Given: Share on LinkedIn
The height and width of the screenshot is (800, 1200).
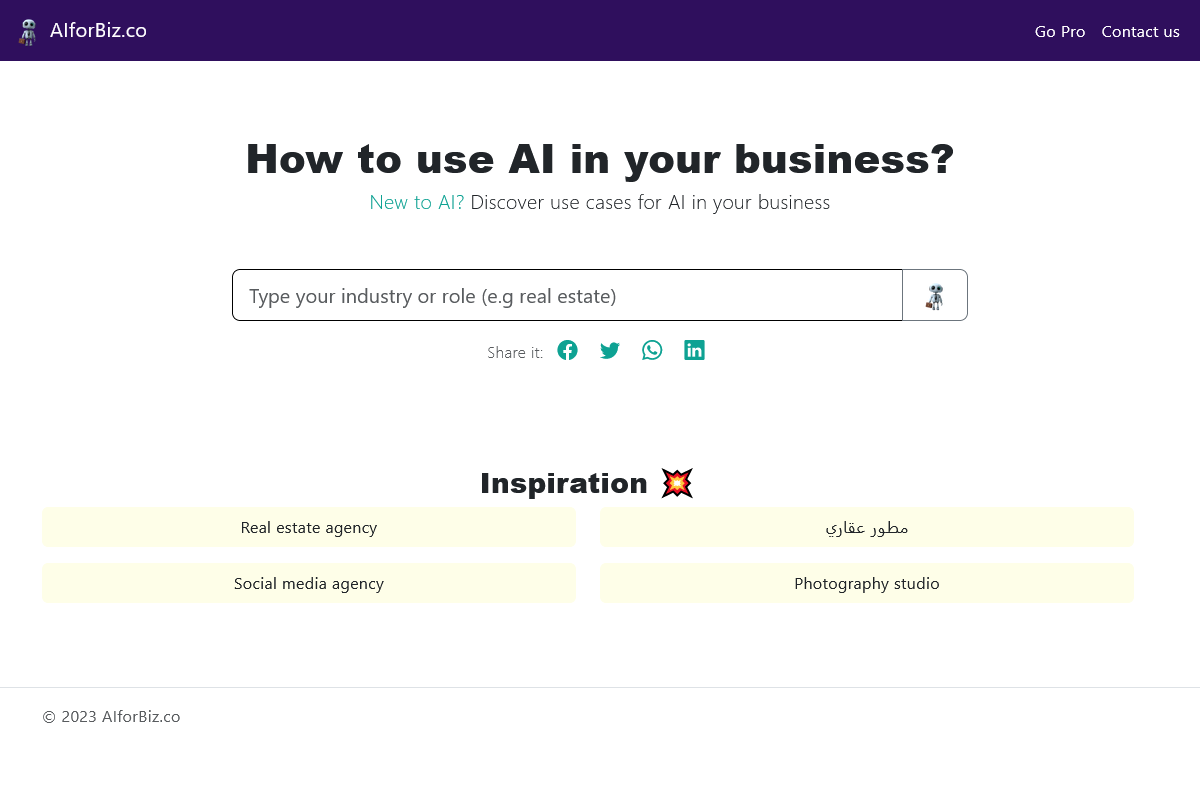Looking at the screenshot, I should [694, 350].
